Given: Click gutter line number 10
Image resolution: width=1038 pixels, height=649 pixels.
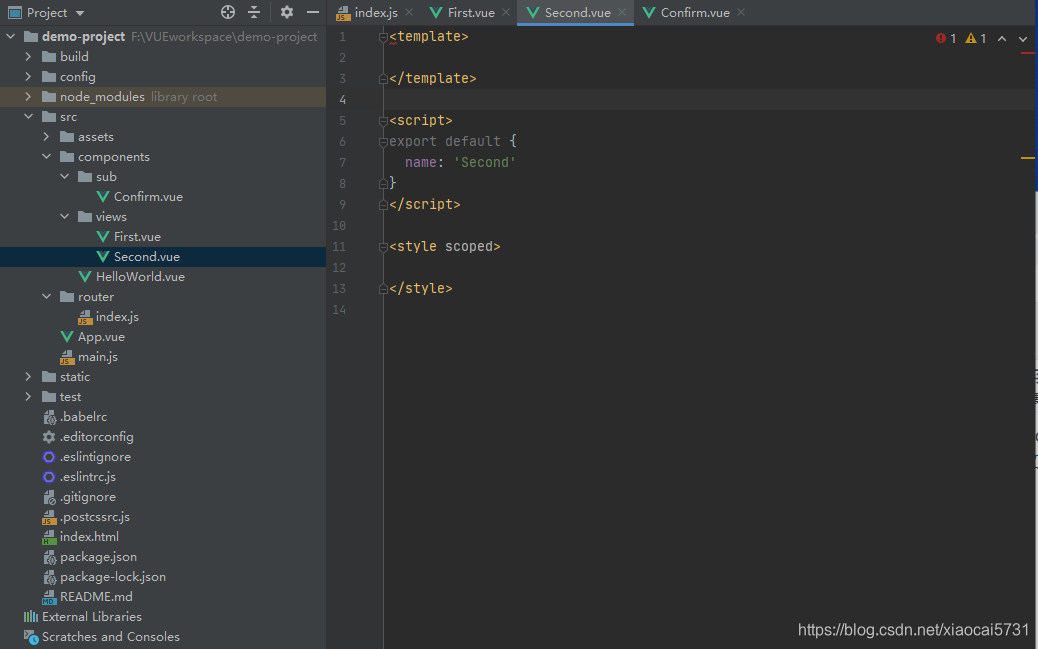Looking at the screenshot, I should [x=339, y=226].
